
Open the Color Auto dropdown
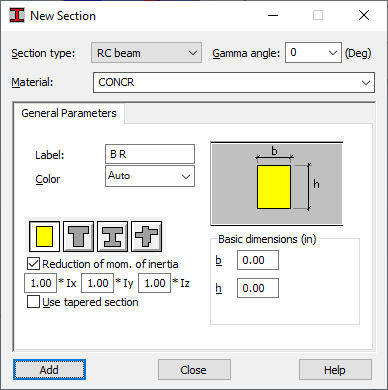tap(150, 176)
